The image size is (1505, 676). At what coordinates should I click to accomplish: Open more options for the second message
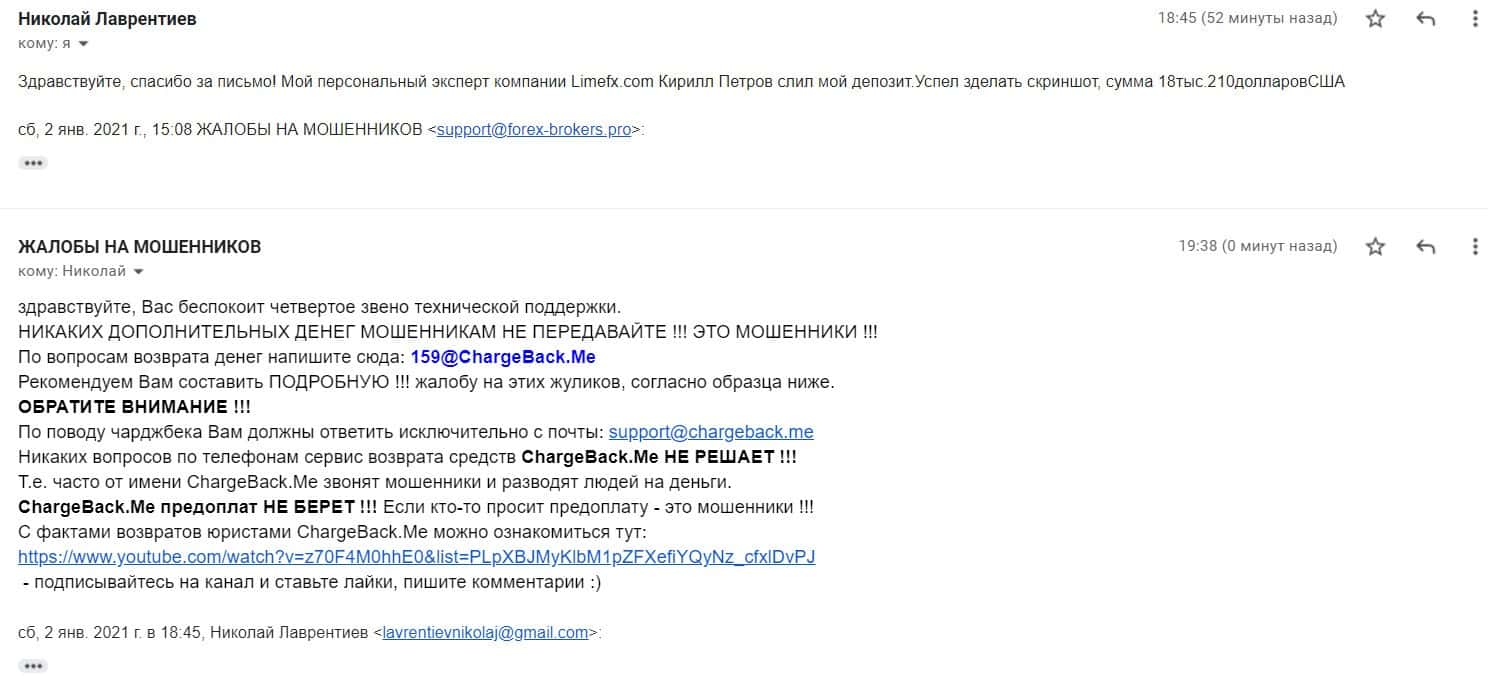pyautogui.click(x=1476, y=247)
